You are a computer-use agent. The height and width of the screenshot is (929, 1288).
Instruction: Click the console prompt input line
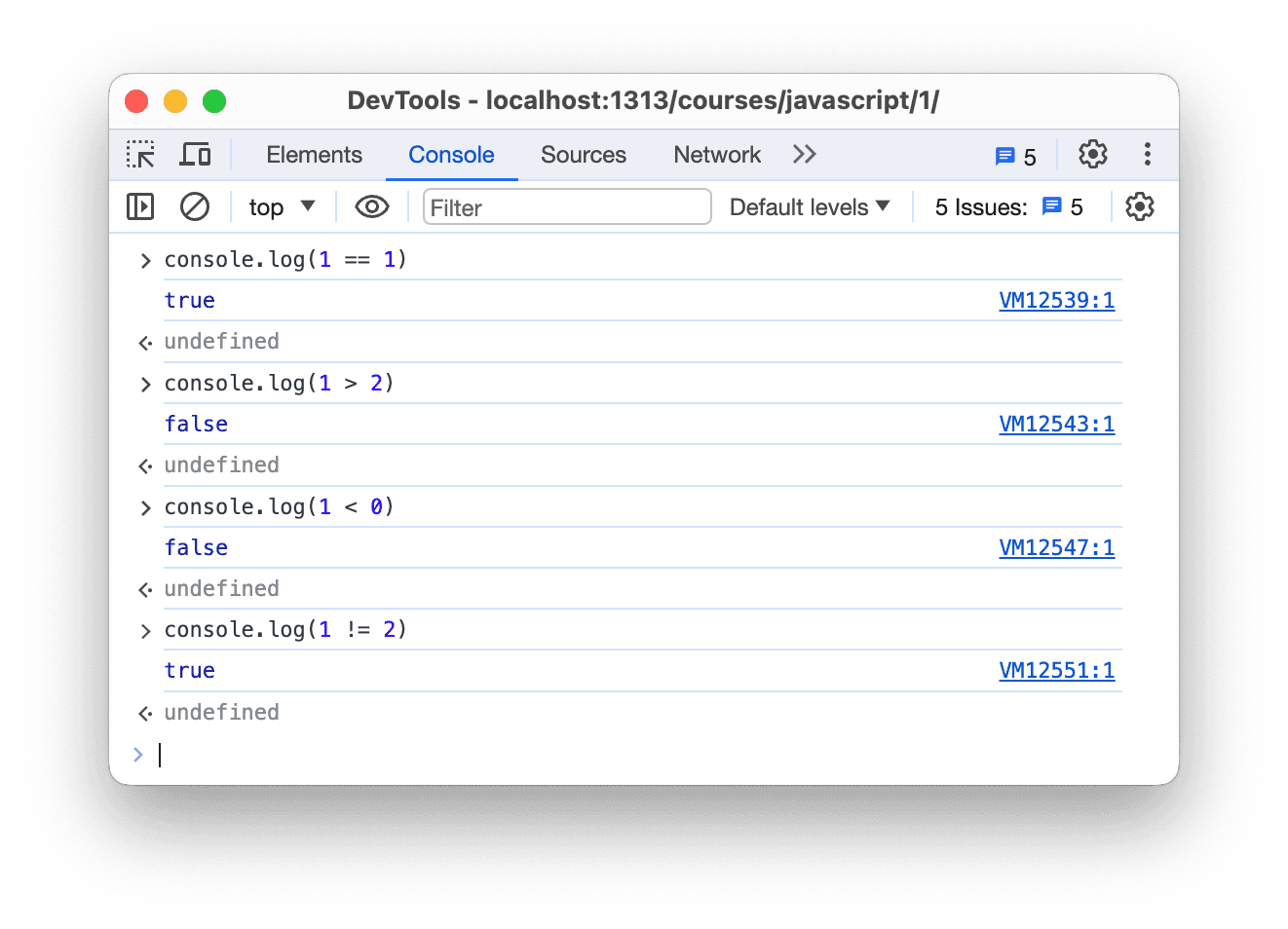585,755
